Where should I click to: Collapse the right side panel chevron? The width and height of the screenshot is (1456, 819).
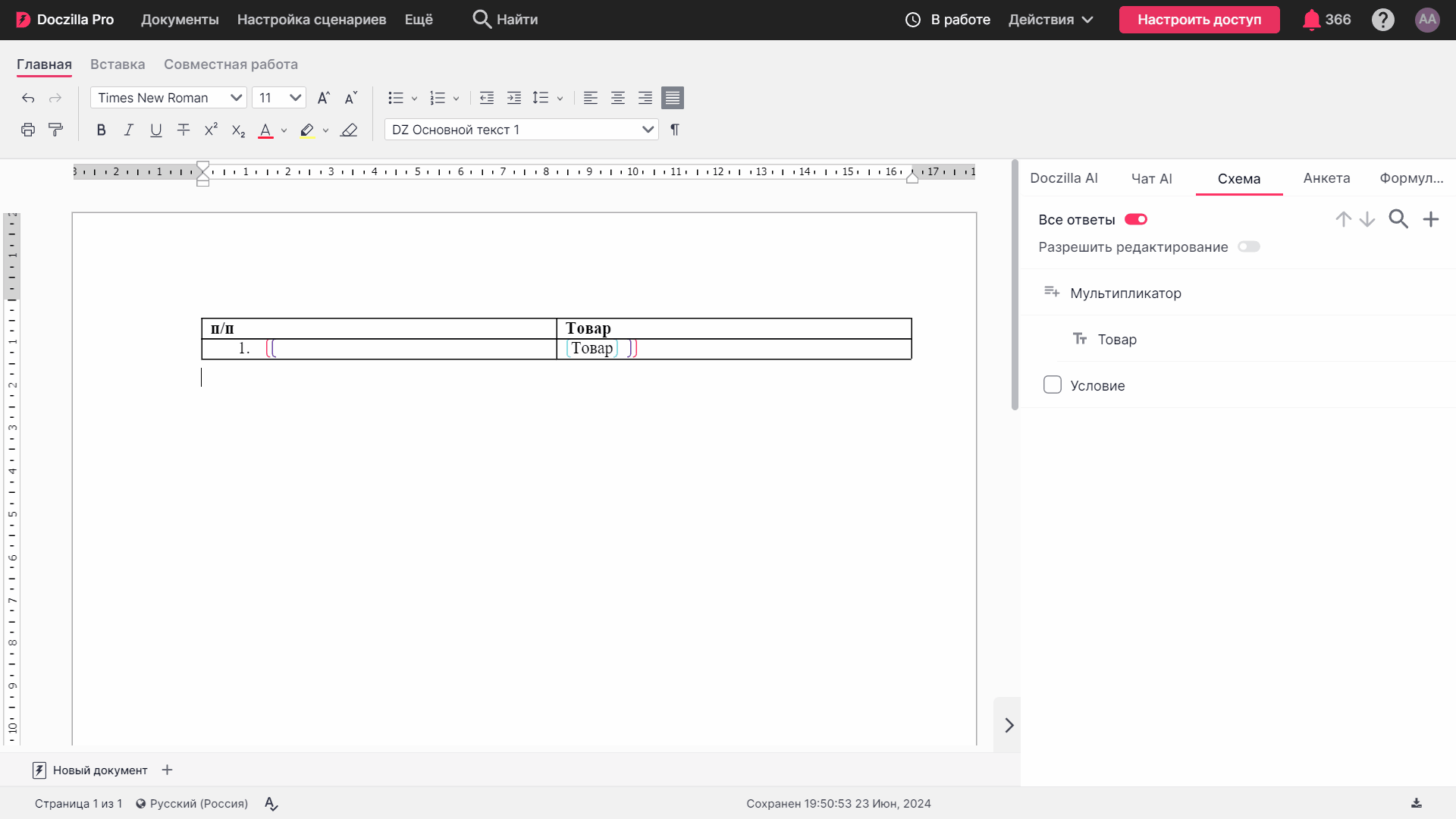1009,725
